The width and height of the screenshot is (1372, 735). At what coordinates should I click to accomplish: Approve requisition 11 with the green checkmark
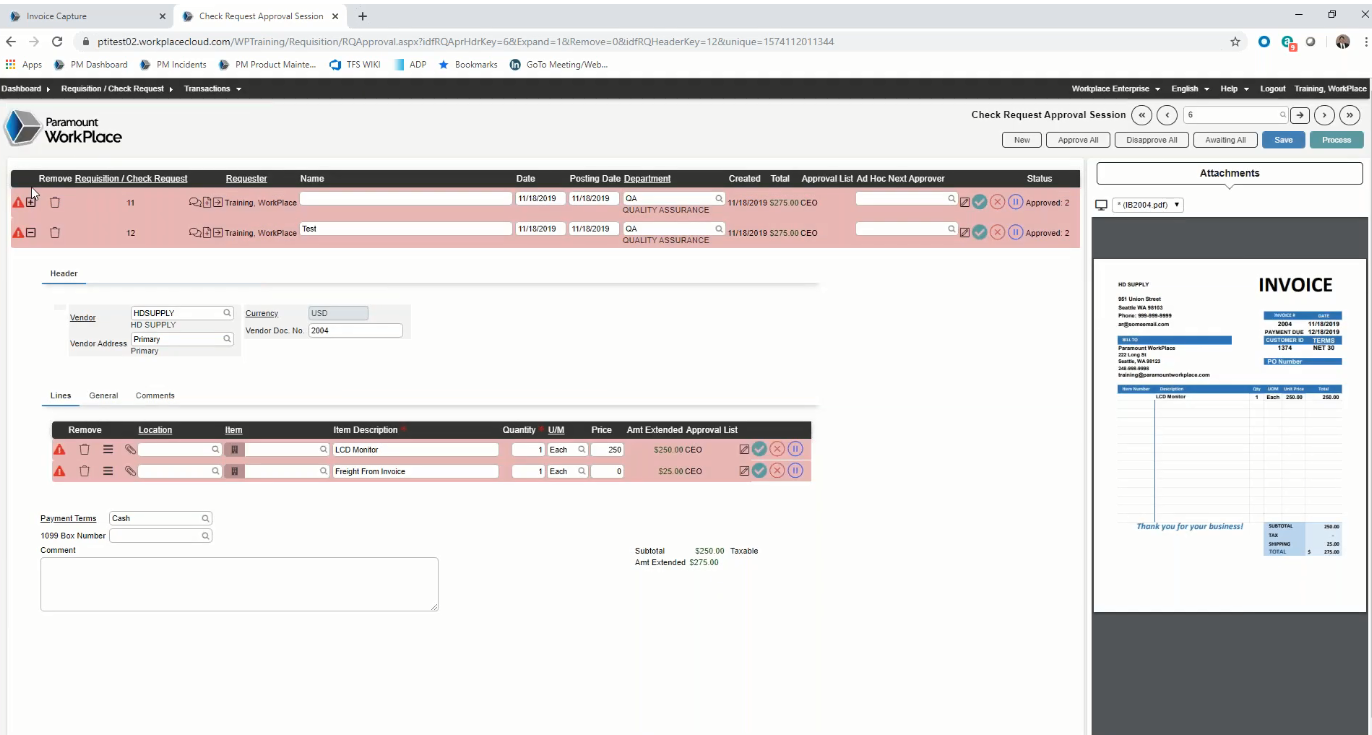pos(980,203)
